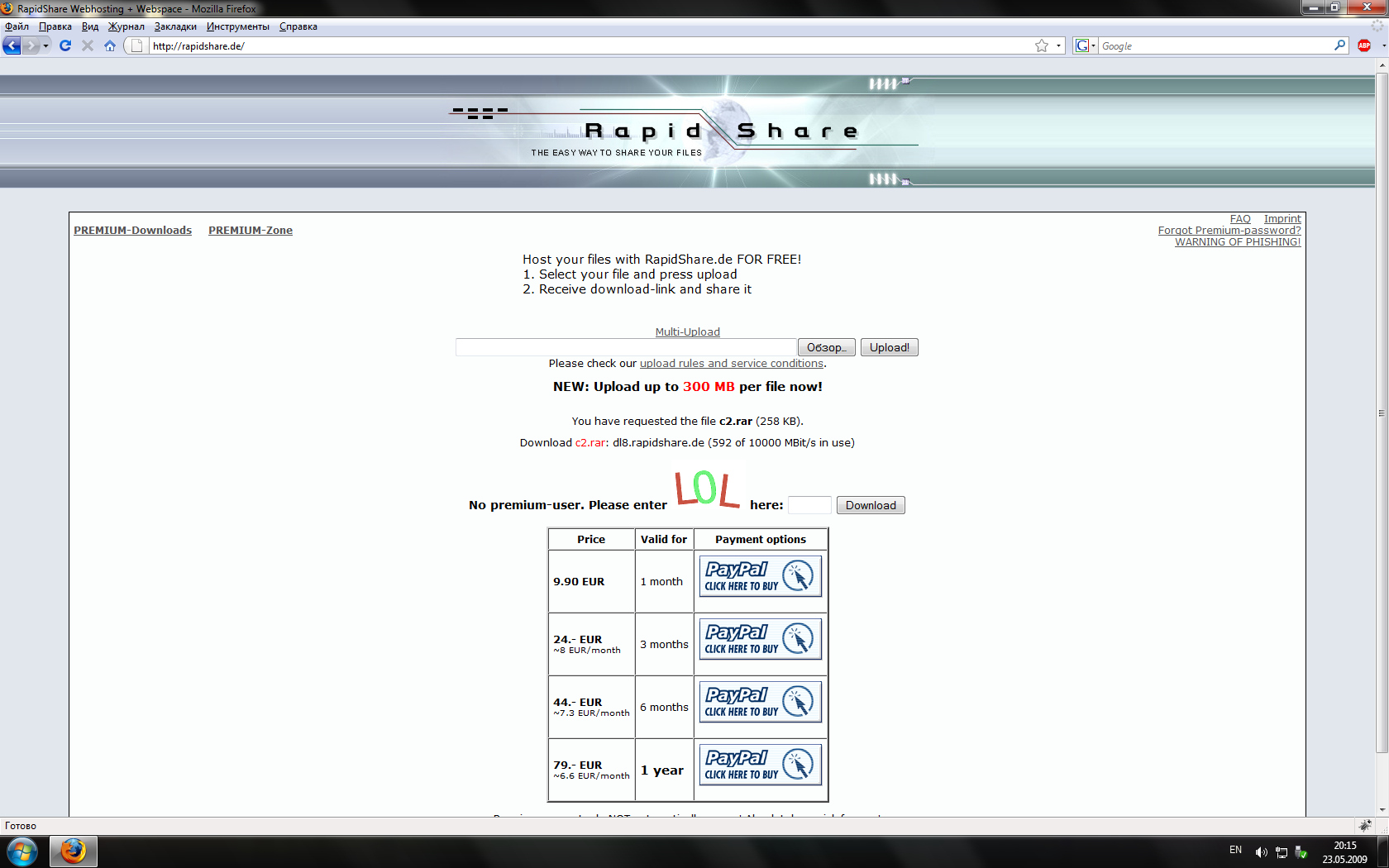Click the Firefox taskbar icon

click(74, 851)
